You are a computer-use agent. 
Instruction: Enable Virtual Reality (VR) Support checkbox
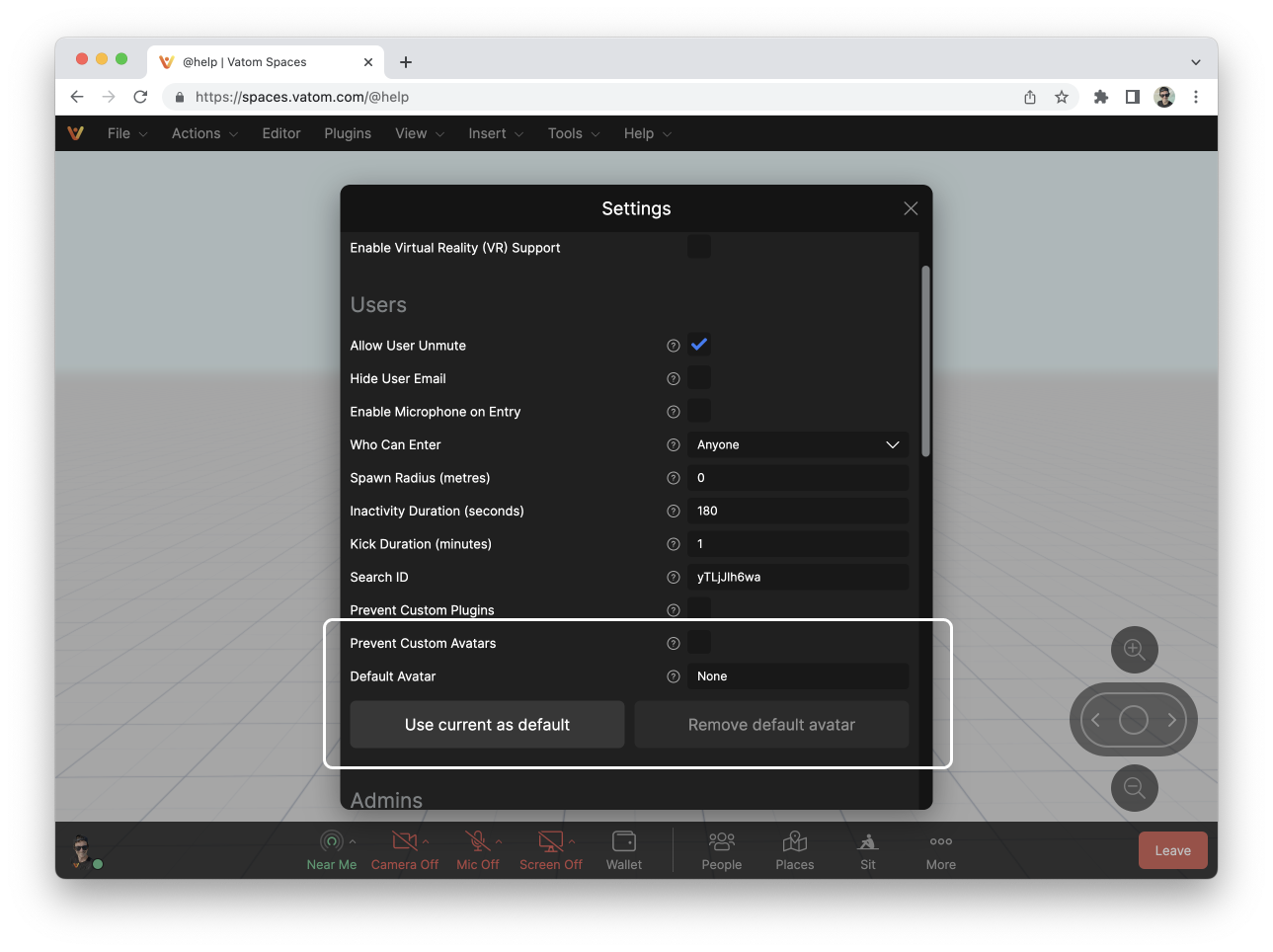(x=699, y=246)
